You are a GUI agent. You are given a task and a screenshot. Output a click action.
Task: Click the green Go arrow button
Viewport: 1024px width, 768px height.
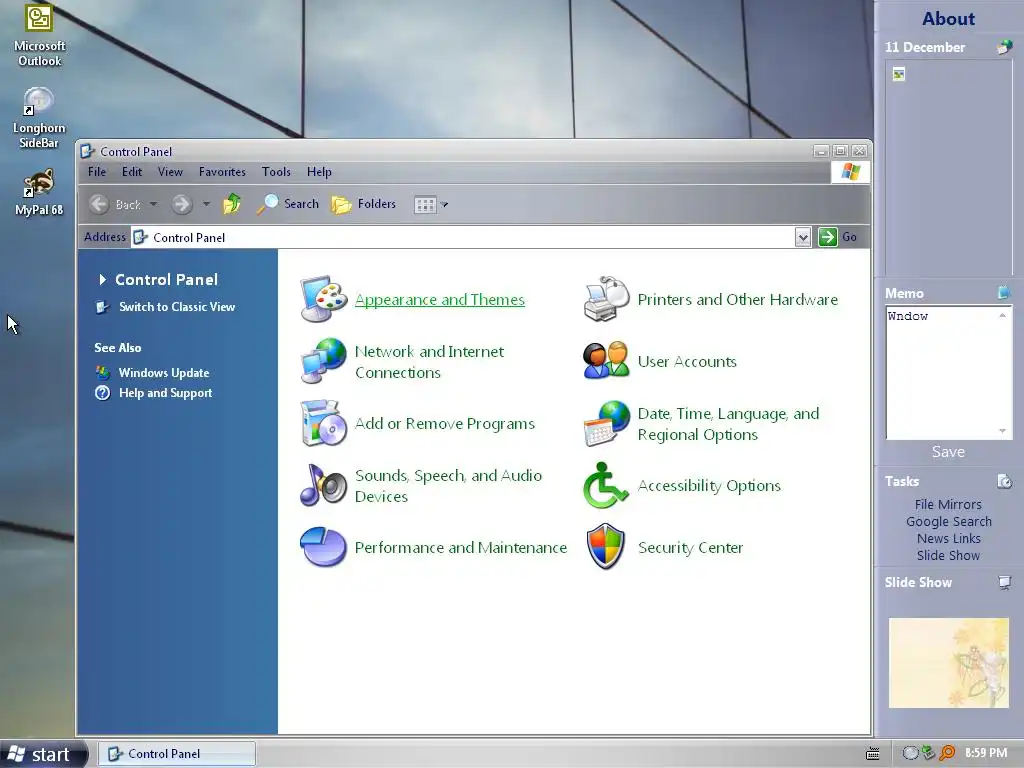coord(827,237)
